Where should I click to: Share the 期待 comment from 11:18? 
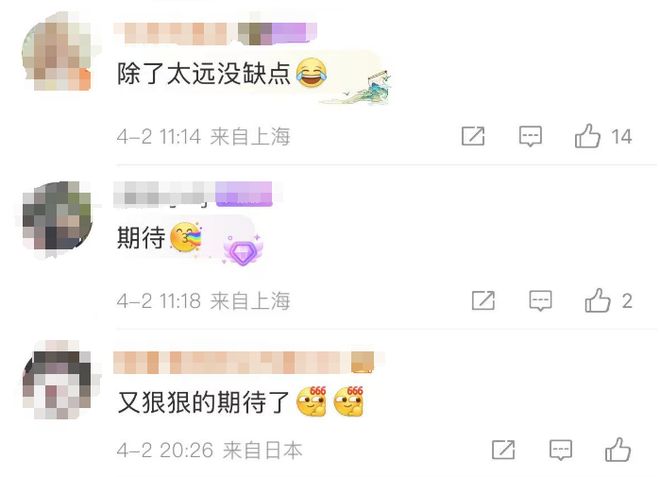pyautogui.click(x=483, y=301)
